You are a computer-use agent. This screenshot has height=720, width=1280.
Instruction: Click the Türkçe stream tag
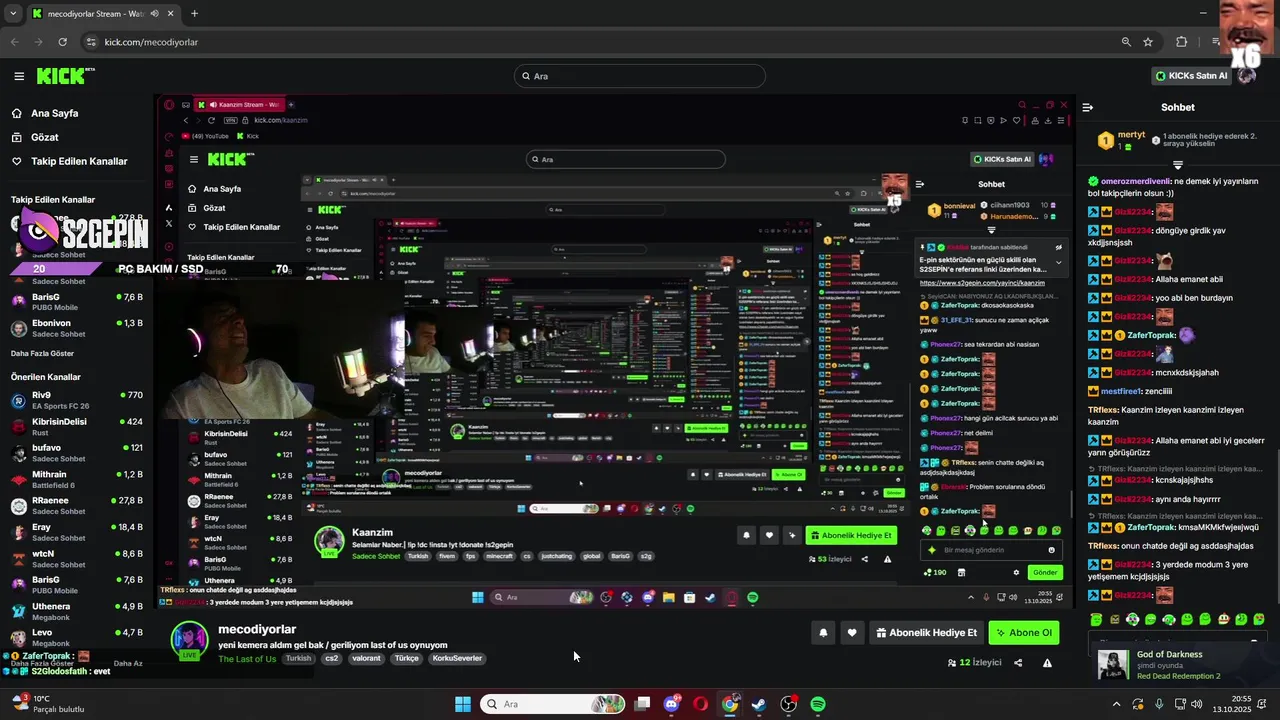(406, 658)
